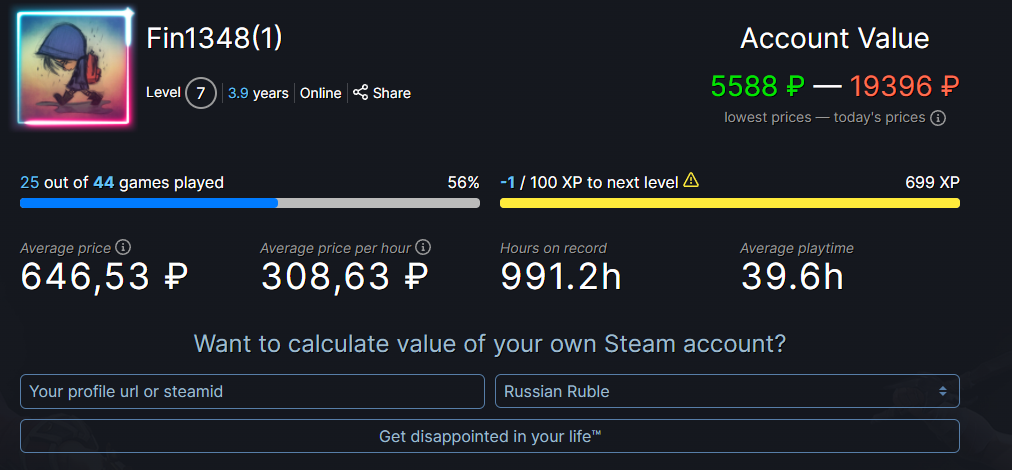
Task: Click the 3.9 years account age
Action: click(258, 94)
